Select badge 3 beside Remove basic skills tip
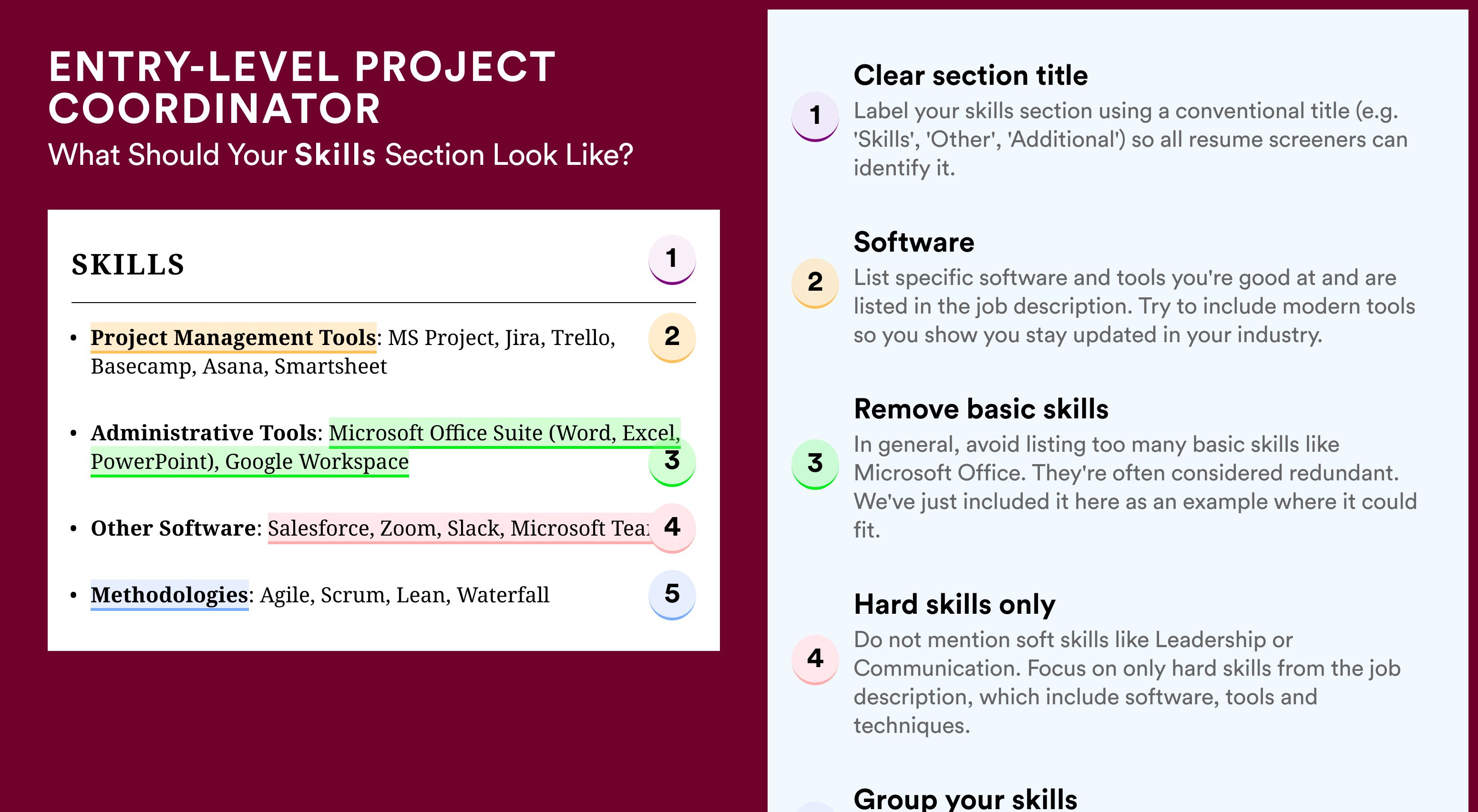The image size is (1478, 812). pos(815,463)
